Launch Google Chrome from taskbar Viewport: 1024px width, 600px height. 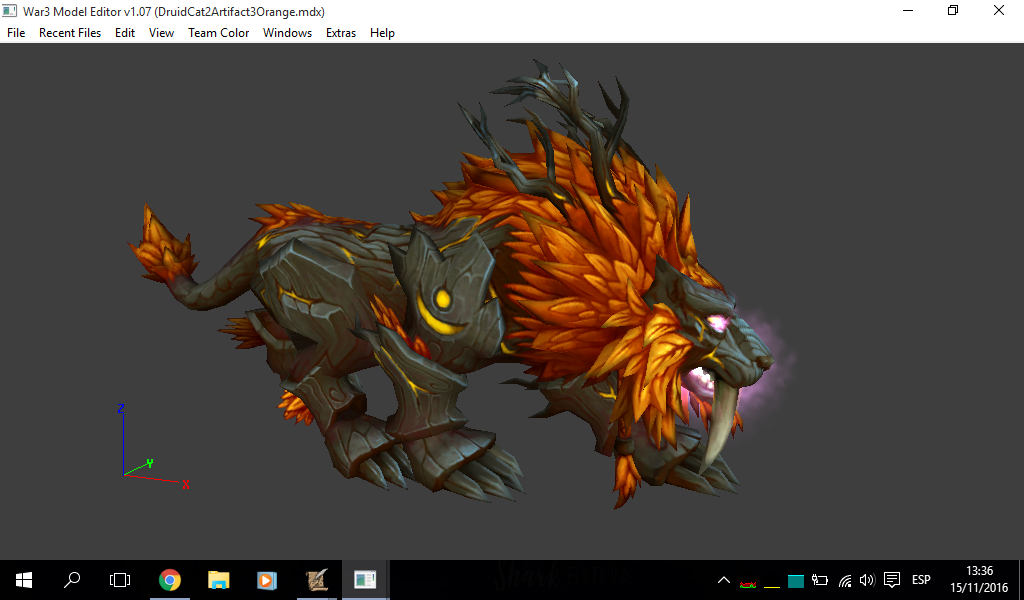(x=170, y=580)
